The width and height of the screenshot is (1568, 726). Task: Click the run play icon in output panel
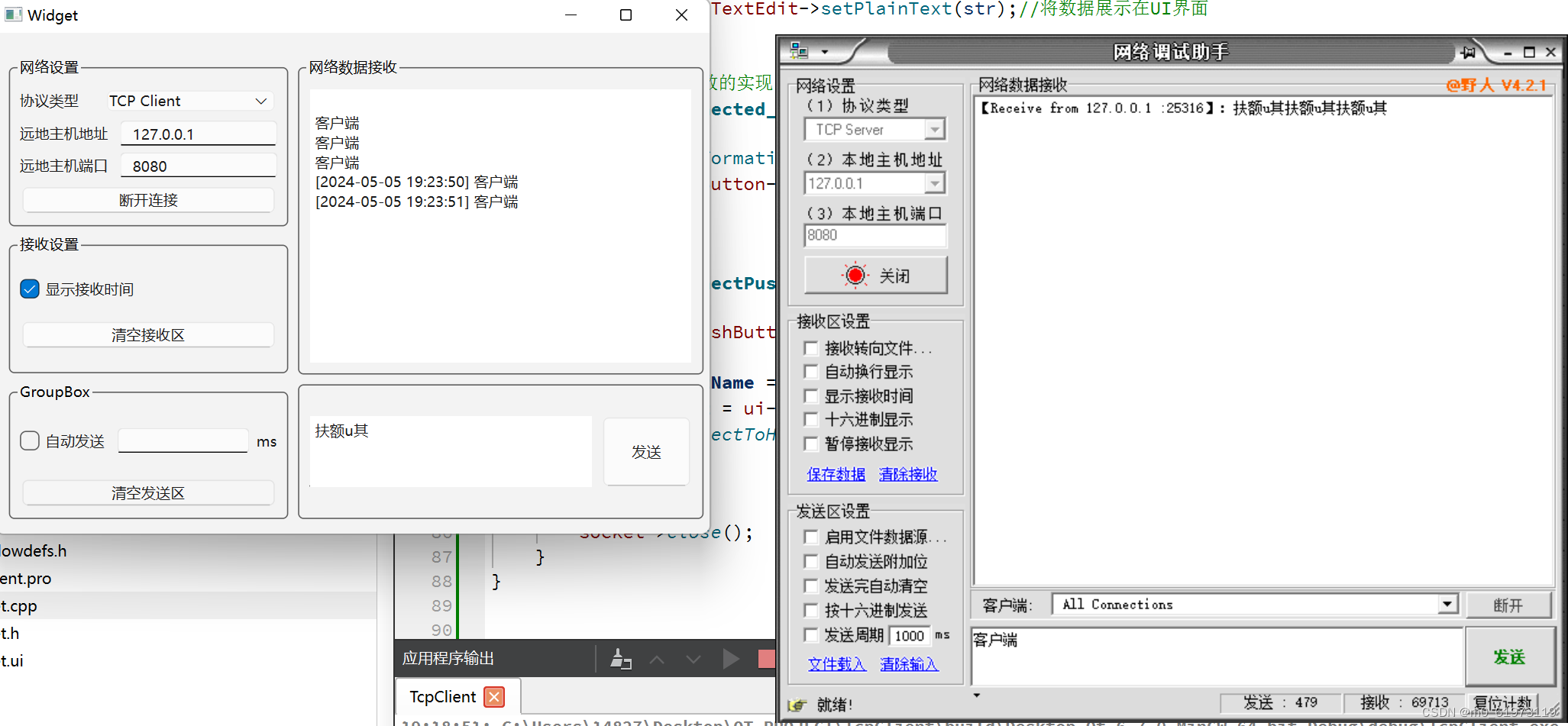730,658
